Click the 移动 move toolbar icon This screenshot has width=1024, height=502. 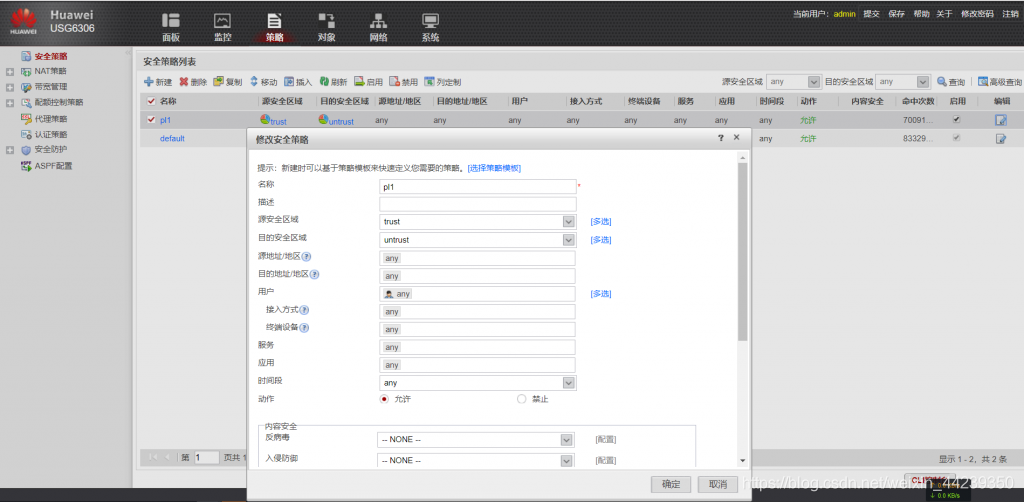[254, 82]
